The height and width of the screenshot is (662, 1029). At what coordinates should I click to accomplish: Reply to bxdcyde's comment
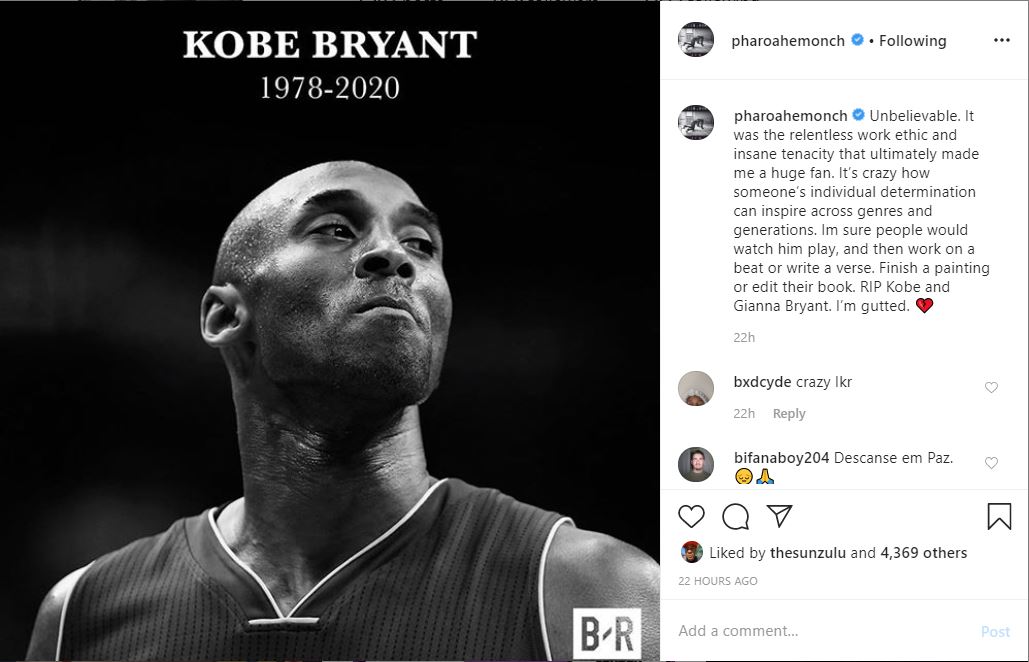pyautogui.click(x=789, y=413)
